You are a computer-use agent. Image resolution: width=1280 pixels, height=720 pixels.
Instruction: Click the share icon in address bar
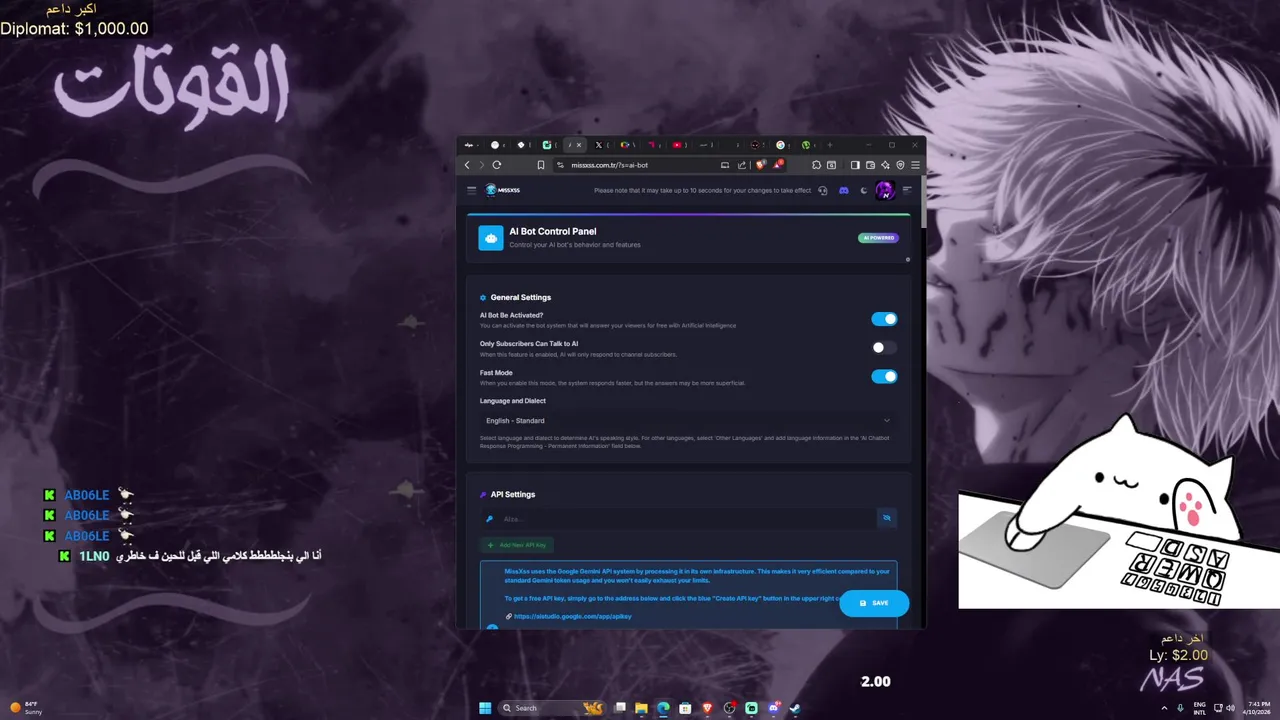pos(742,165)
